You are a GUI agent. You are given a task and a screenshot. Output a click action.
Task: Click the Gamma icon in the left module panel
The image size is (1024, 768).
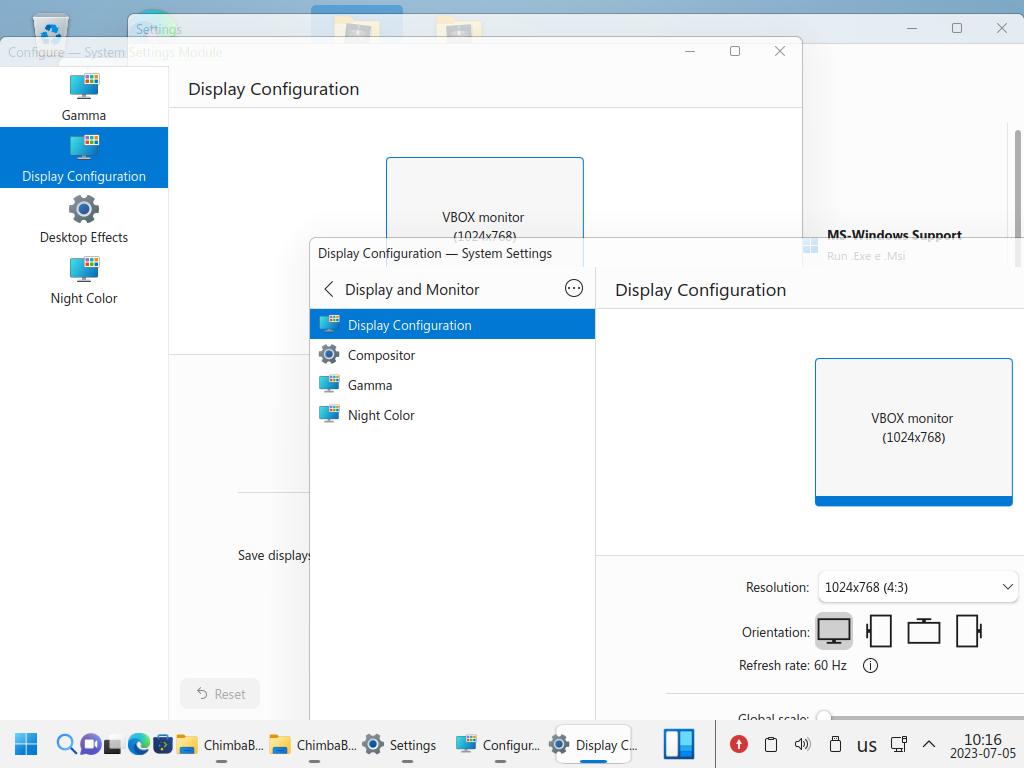coord(84,86)
